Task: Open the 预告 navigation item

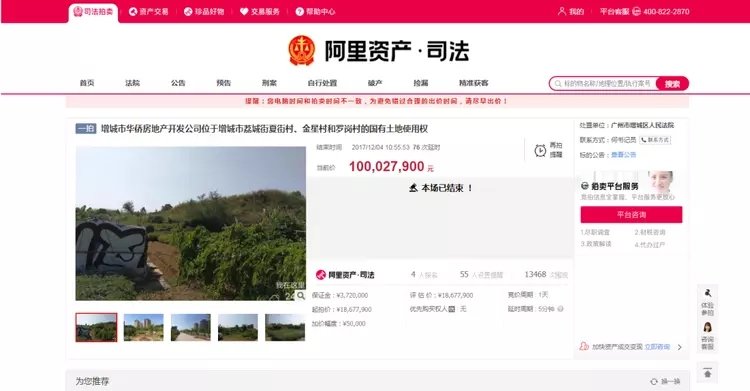Action: pyautogui.click(x=223, y=83)
